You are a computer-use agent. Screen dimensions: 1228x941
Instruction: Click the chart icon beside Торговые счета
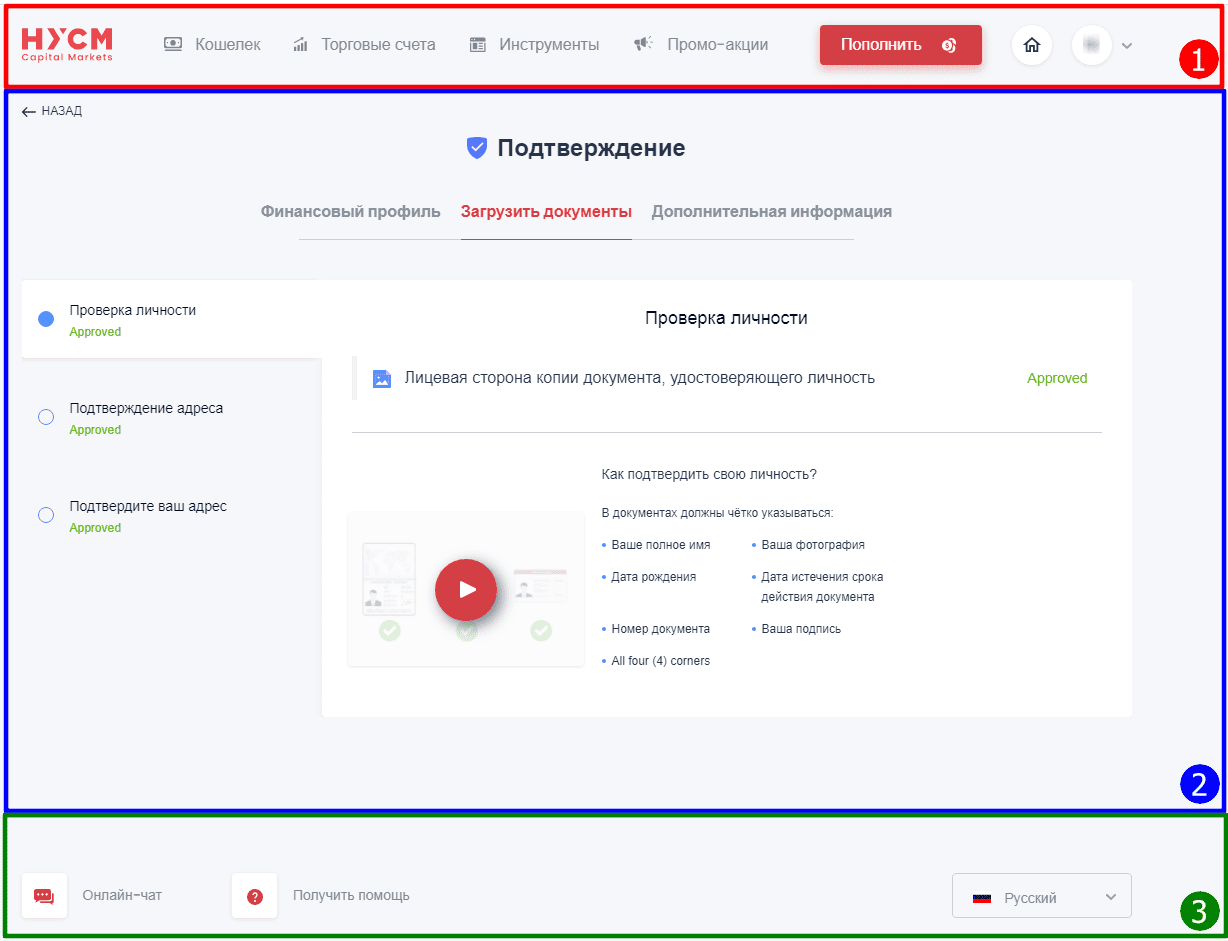(300, 44)
